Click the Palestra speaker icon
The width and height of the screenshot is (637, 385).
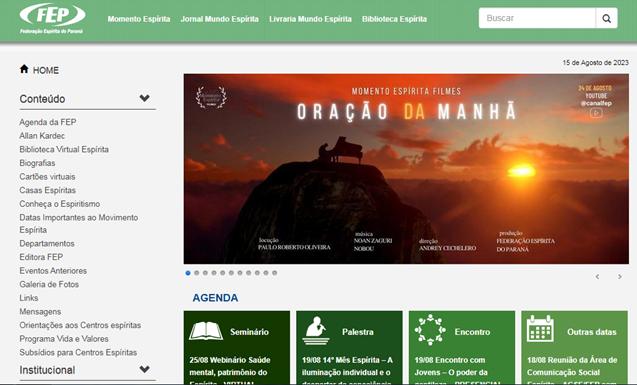316,331
